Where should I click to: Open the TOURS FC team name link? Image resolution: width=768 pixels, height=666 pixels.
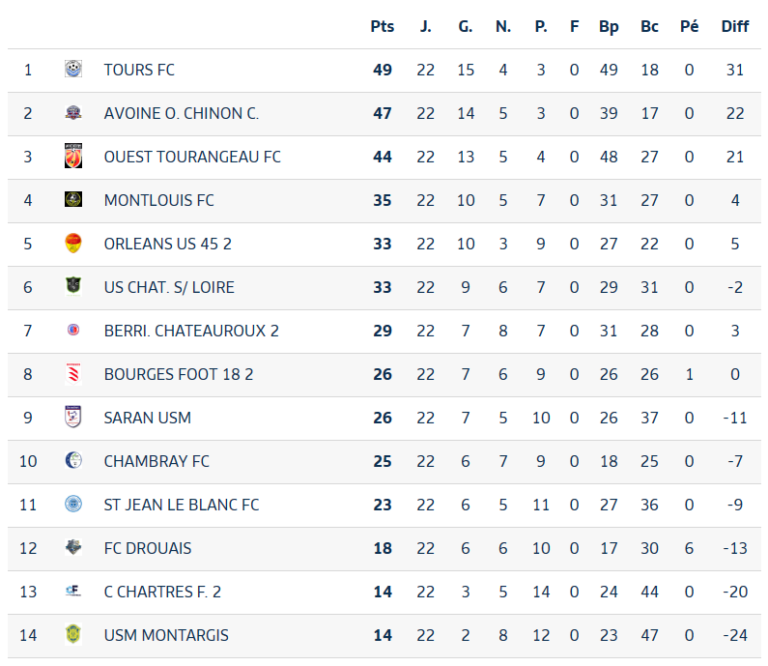pyautogui.click(x=139, y=70)
